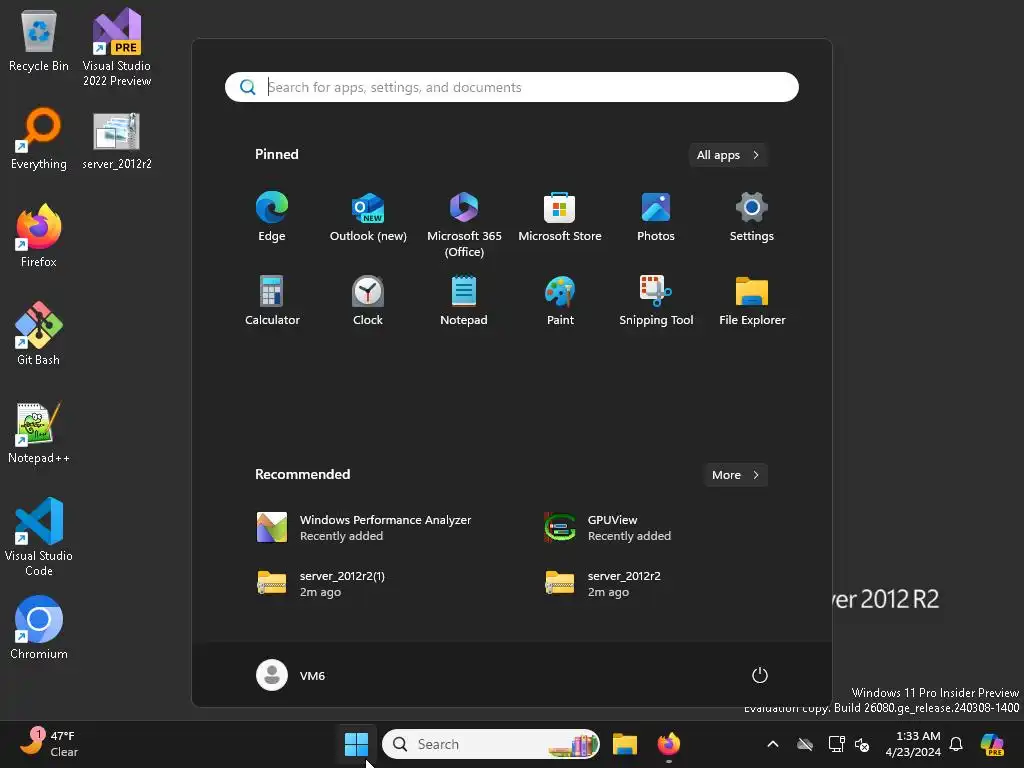
Task: Click the power button in Start
Action: click(760, 675)
